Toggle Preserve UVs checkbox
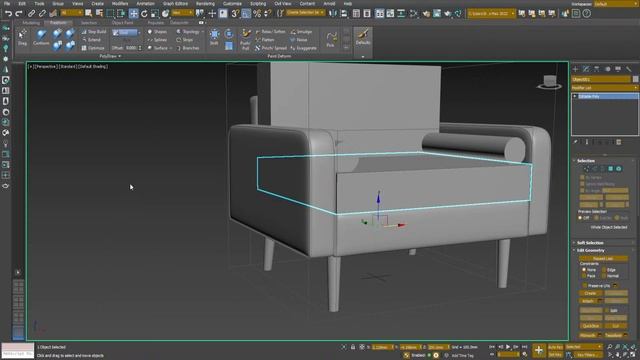 (x=584, y=285)
